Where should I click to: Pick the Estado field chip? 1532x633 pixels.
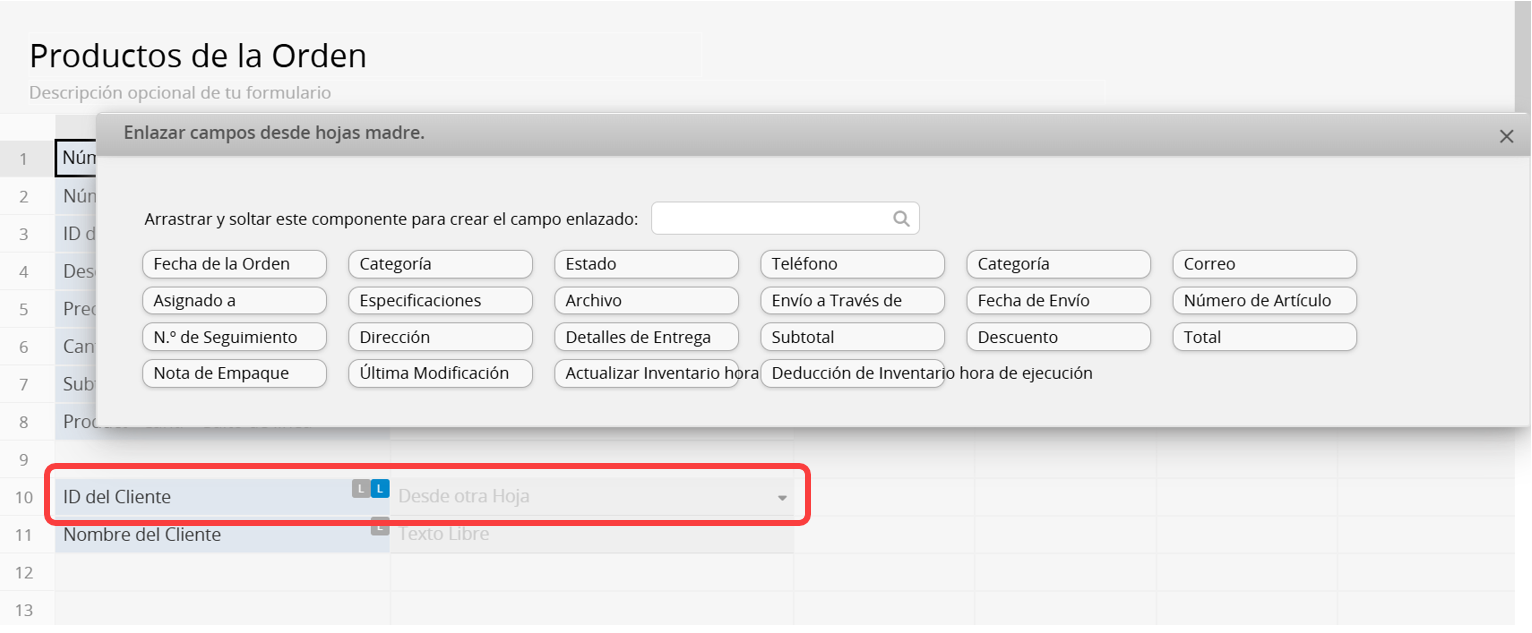(x=646, y=264)
